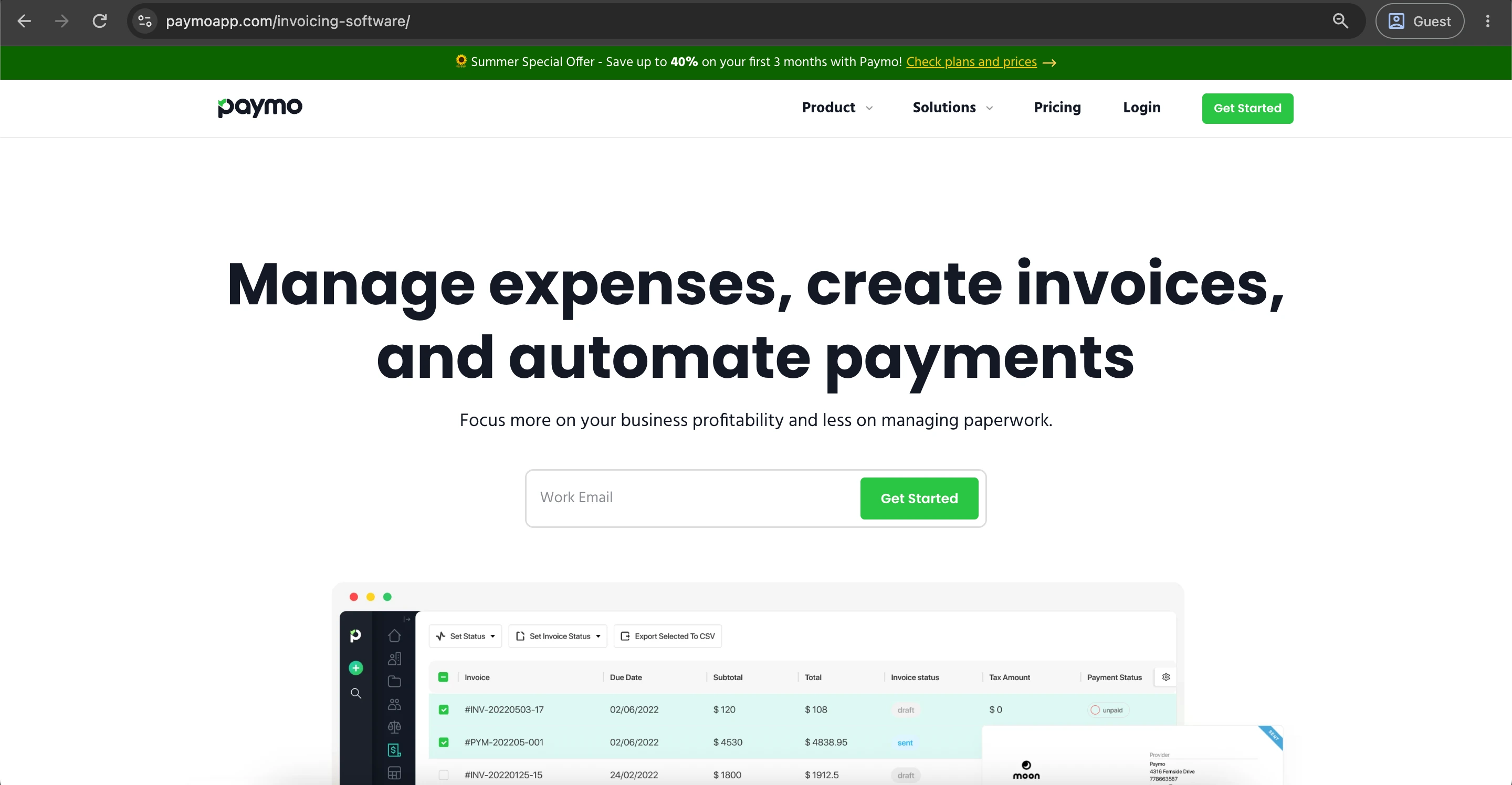Click the sidebar expand arrow icon

click(407, 619)
